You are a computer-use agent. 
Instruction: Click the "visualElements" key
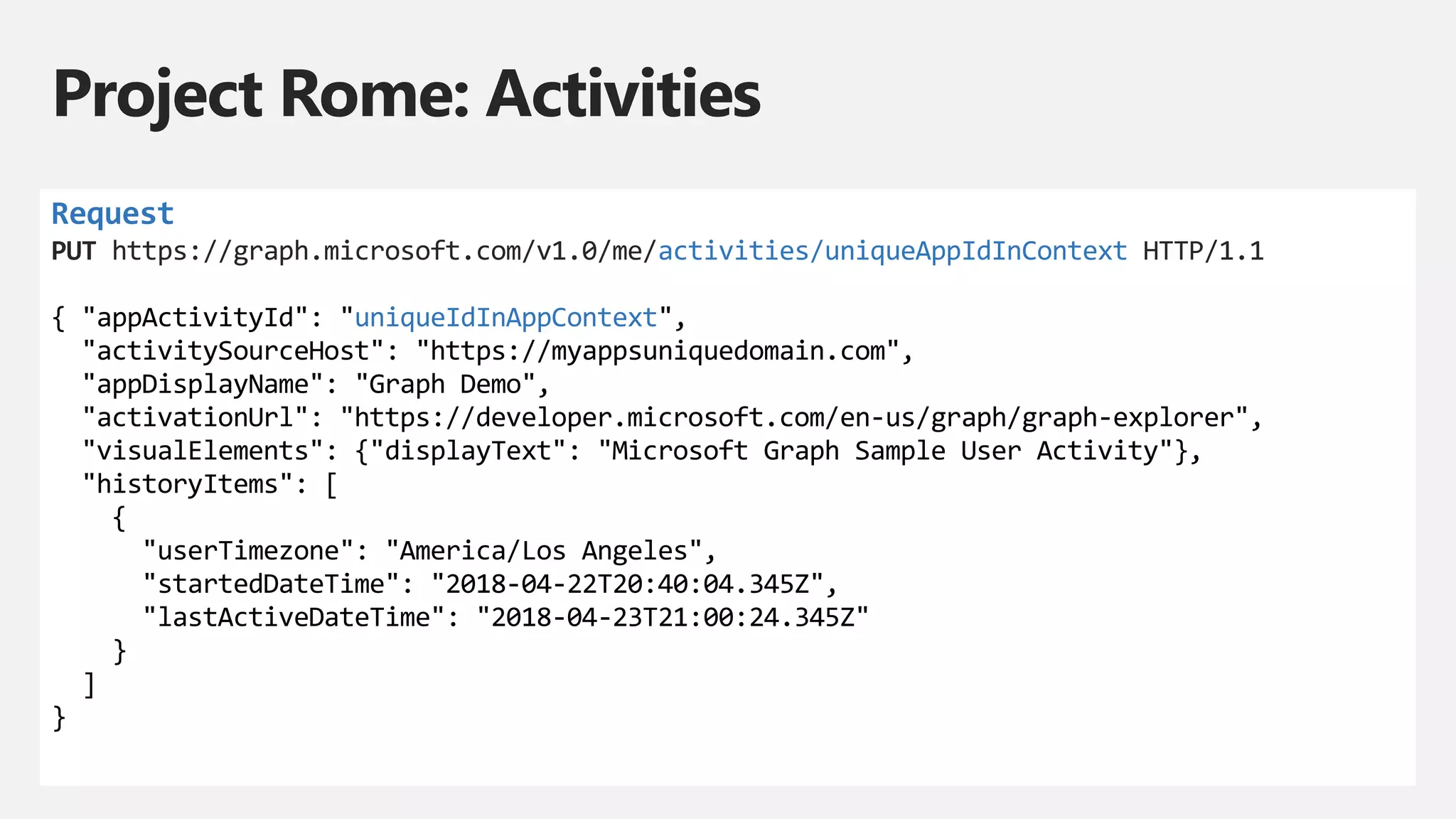click(x=203, y=451)
